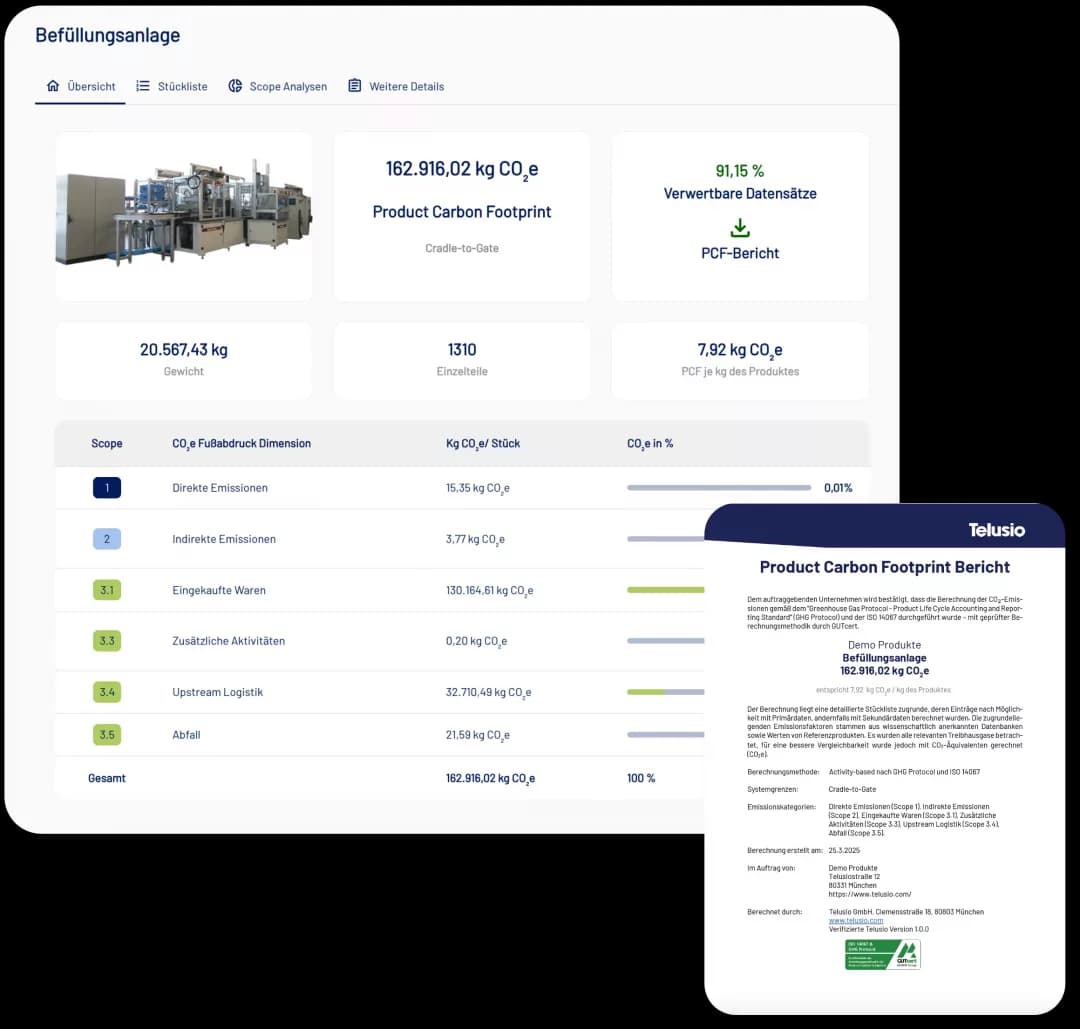Click the Abfall row label

click(186, 734)
